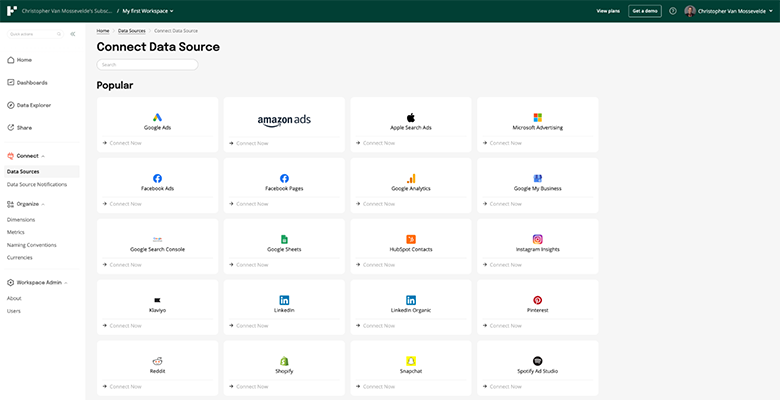
Task: Open the My first Workspace dropdown
Action: tap(148, 11)
